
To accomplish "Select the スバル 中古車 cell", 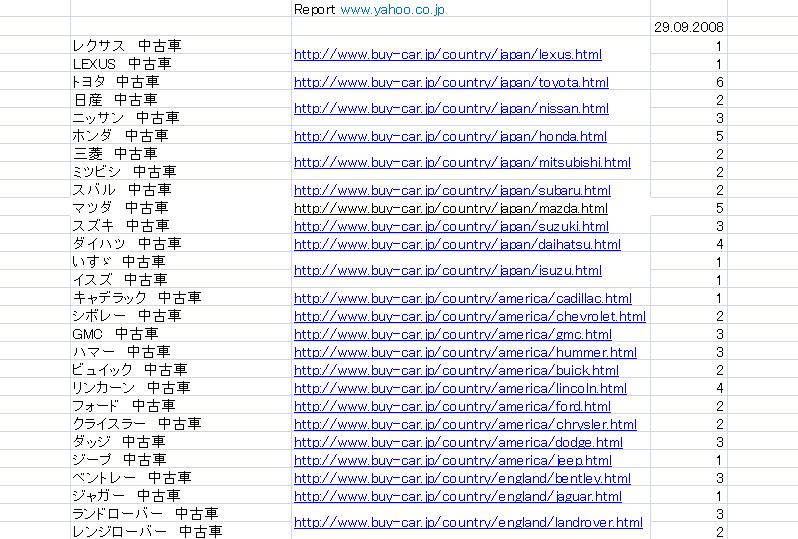I will pyautogui.click(x=181, y=189).
